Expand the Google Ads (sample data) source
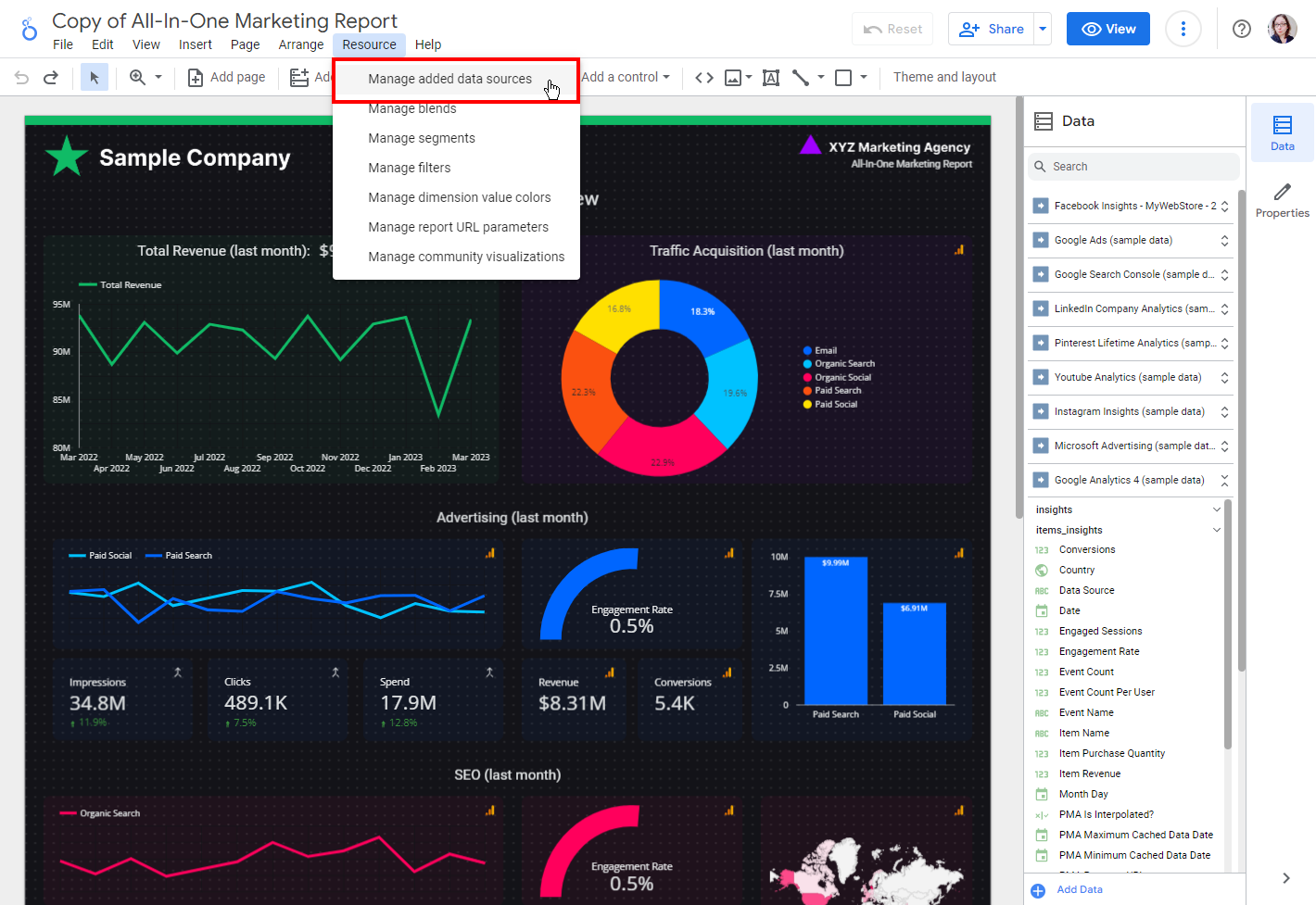Viewport: 1316px width, 905px height. [1225, 240]
